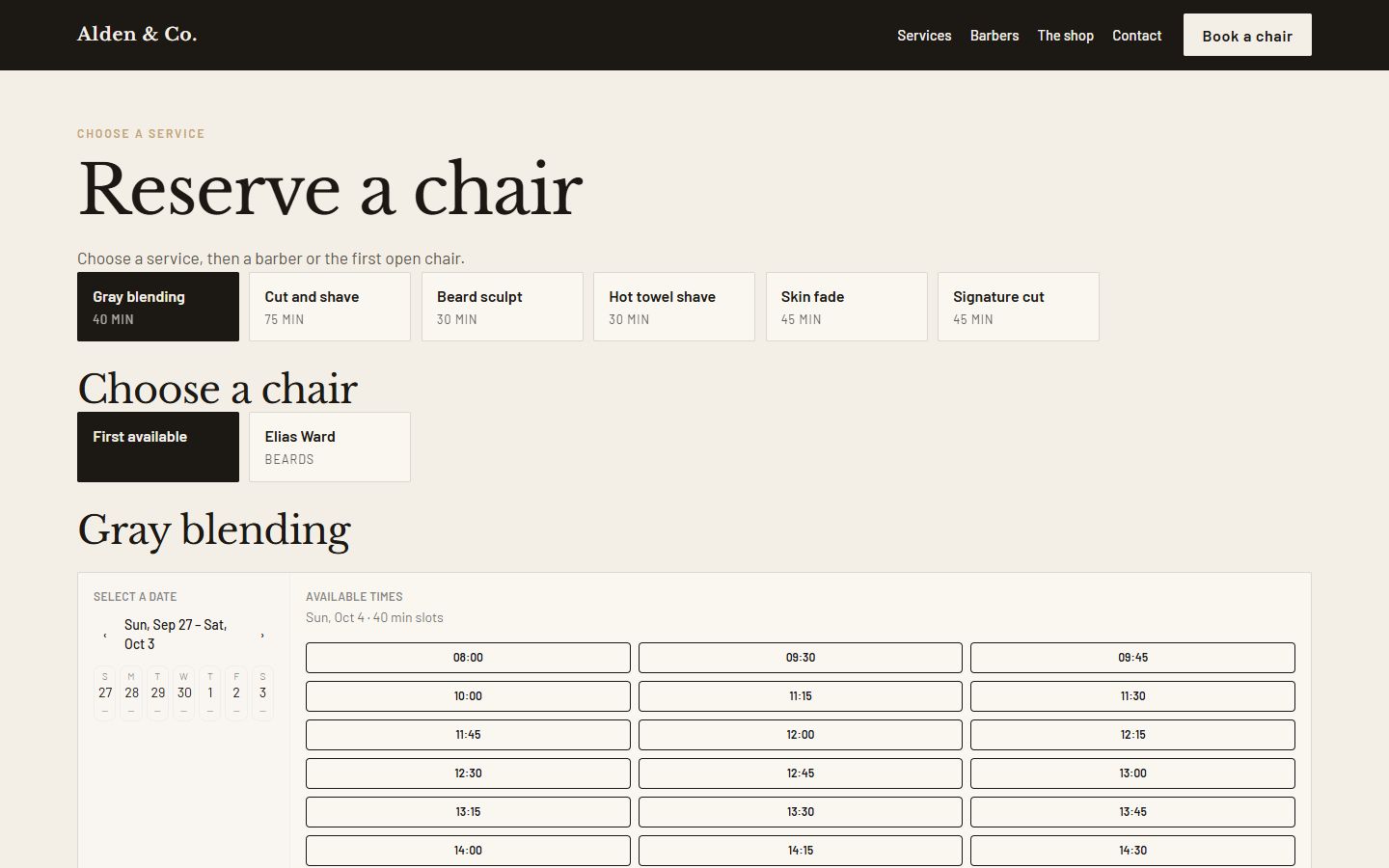Reserve the 12:30 time slot
The height and width of the screenshot is (868, 1389).
(x=468, y=773)
